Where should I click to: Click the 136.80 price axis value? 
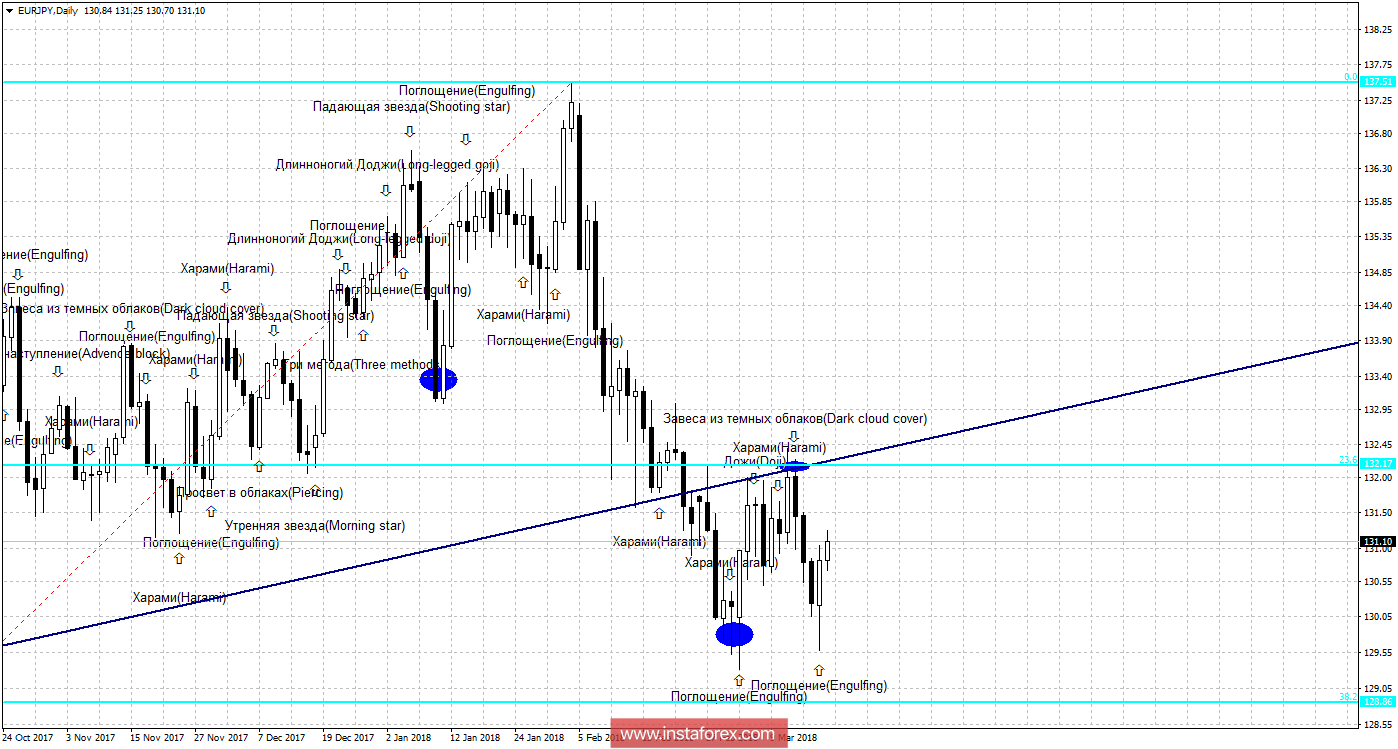pyautogui.click(x=1379, y=133)
